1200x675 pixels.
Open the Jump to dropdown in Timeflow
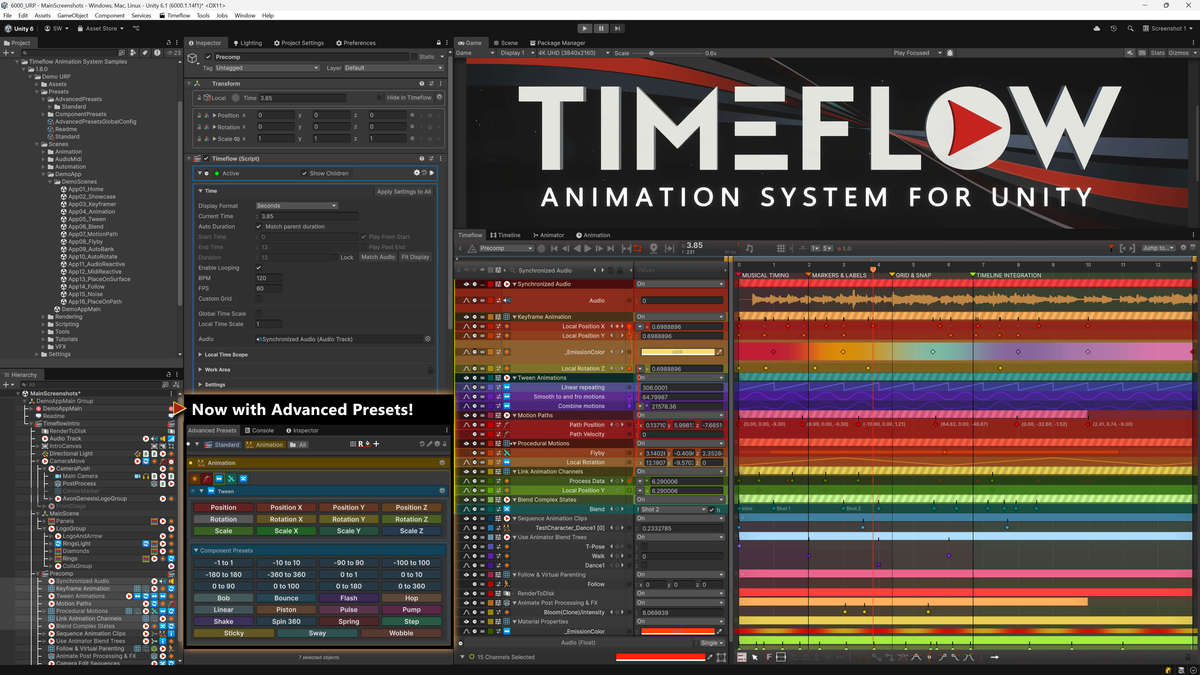pos(1160,248)
